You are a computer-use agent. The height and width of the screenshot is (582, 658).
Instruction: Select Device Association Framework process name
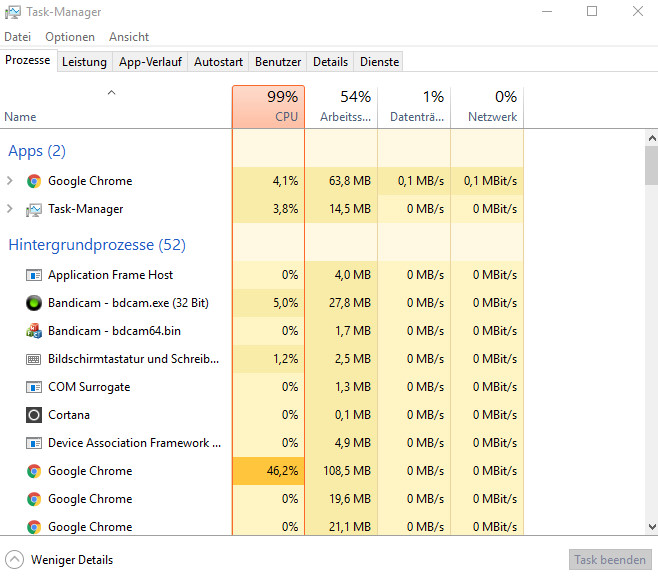point(134,443)
